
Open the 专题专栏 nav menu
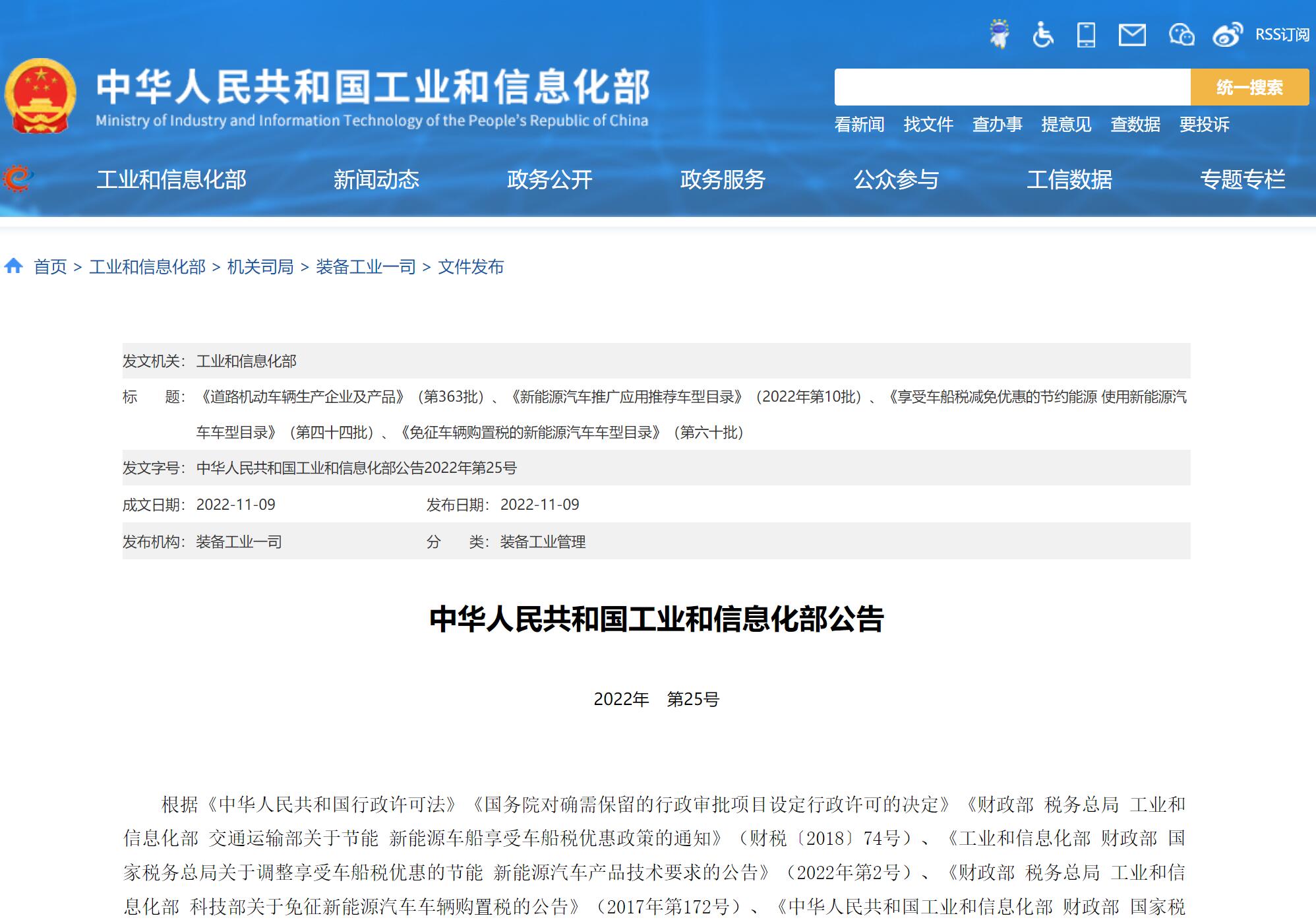[x=1243, y=179]
